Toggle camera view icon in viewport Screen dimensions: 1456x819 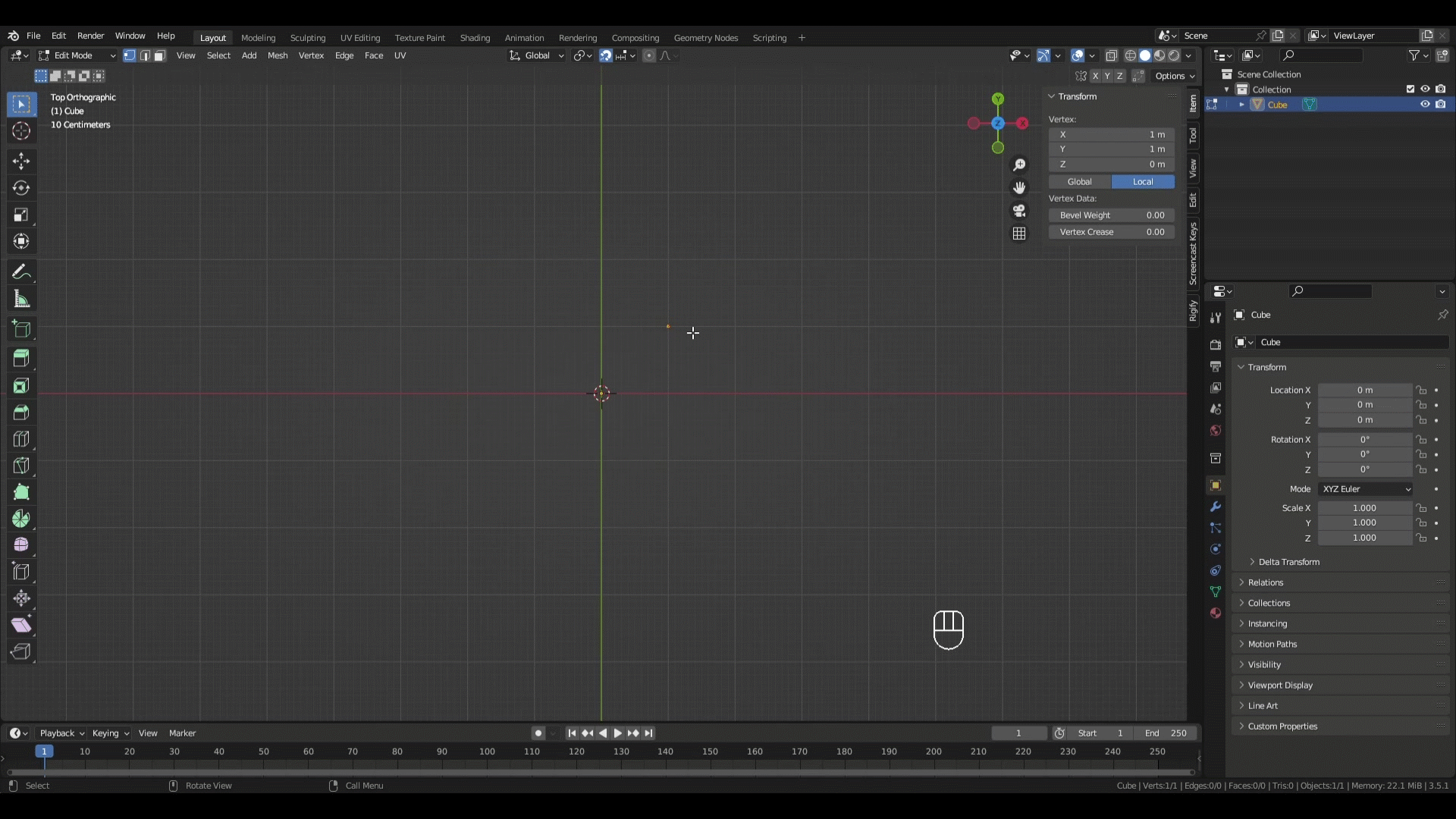(x=1019, y=211)
